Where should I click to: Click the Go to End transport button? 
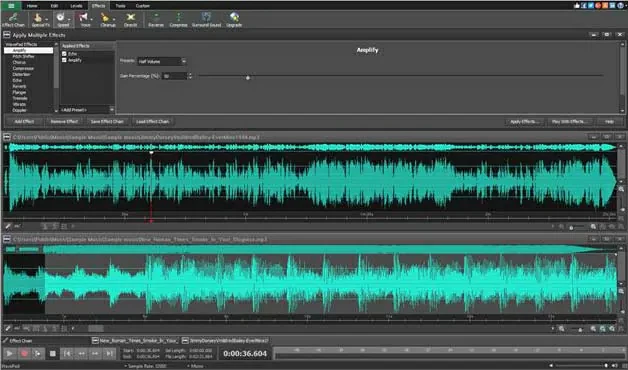coord(109,353)
